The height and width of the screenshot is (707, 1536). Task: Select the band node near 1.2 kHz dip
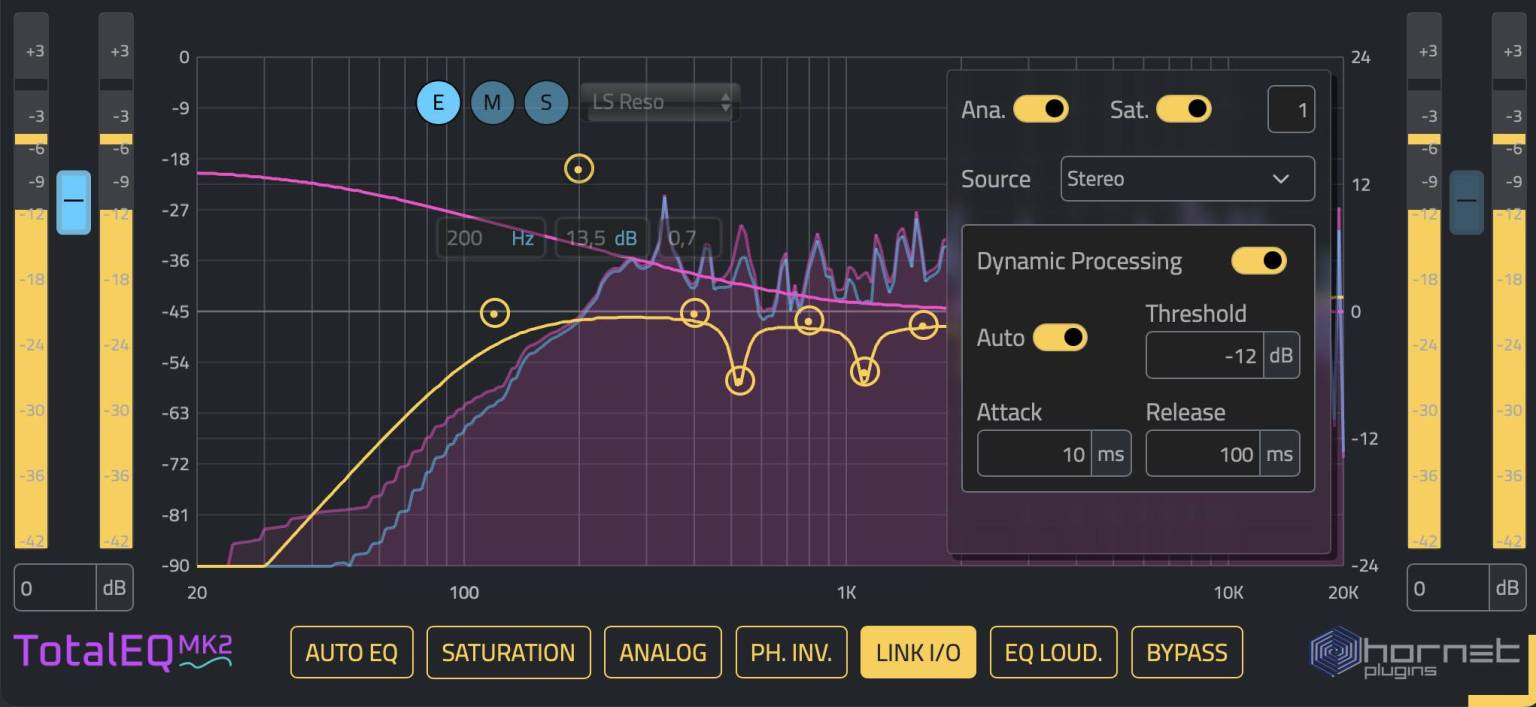862,372
